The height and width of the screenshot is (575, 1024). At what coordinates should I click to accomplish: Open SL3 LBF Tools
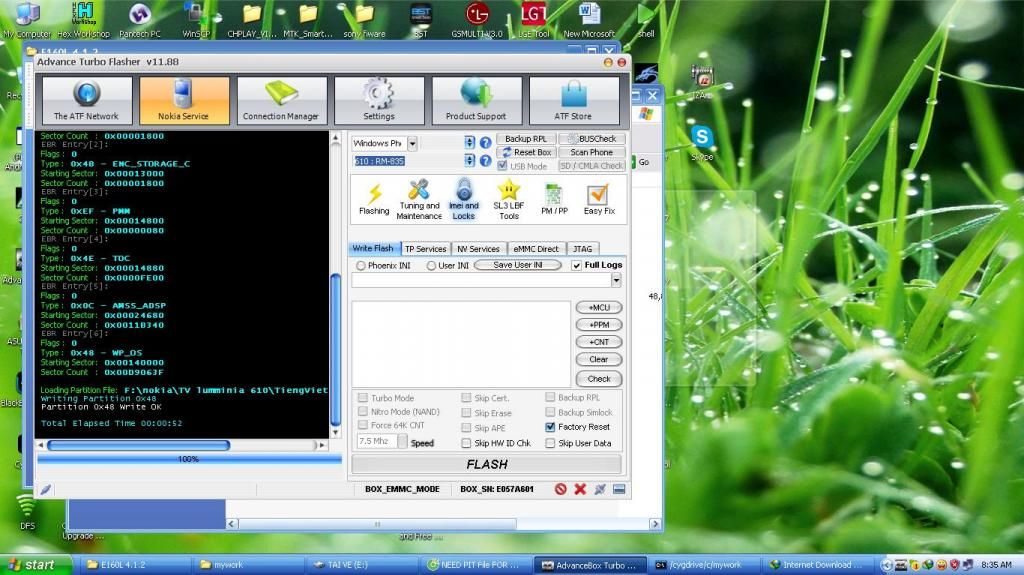(x=509, y=199)
